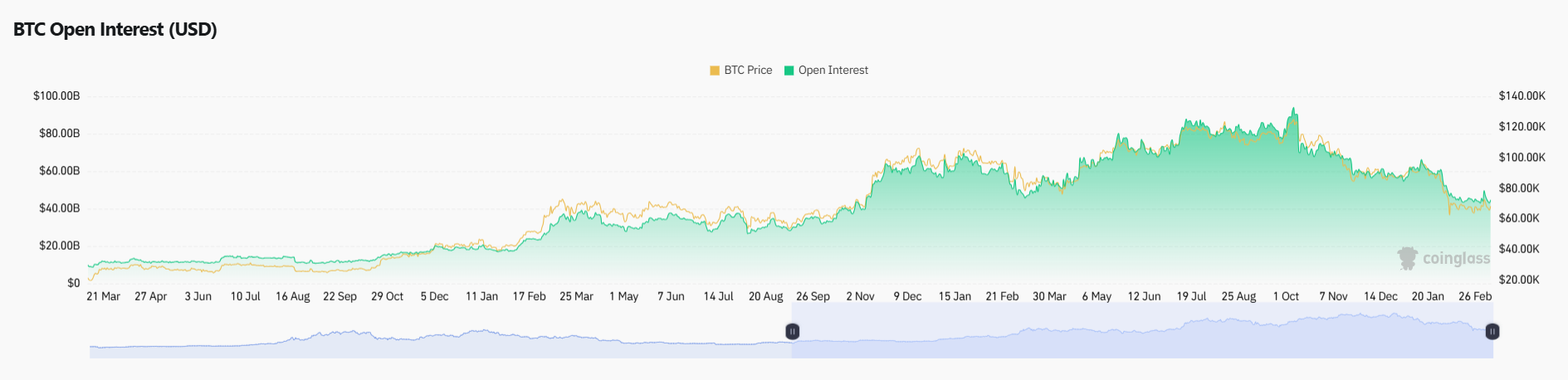The image size is (1568, 380).
Task: Grab the right range slider handle
Action: 1492,332
